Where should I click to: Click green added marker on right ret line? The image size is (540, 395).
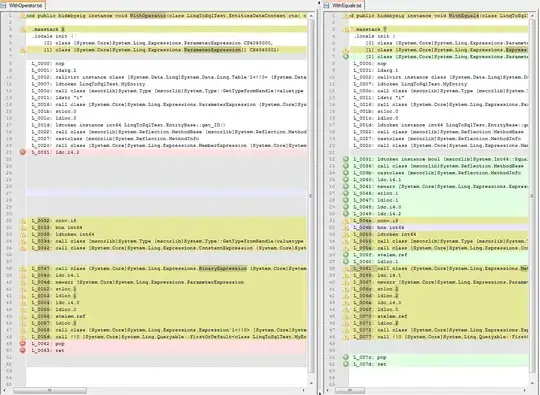pyautogui.click(x=346, y=364)
